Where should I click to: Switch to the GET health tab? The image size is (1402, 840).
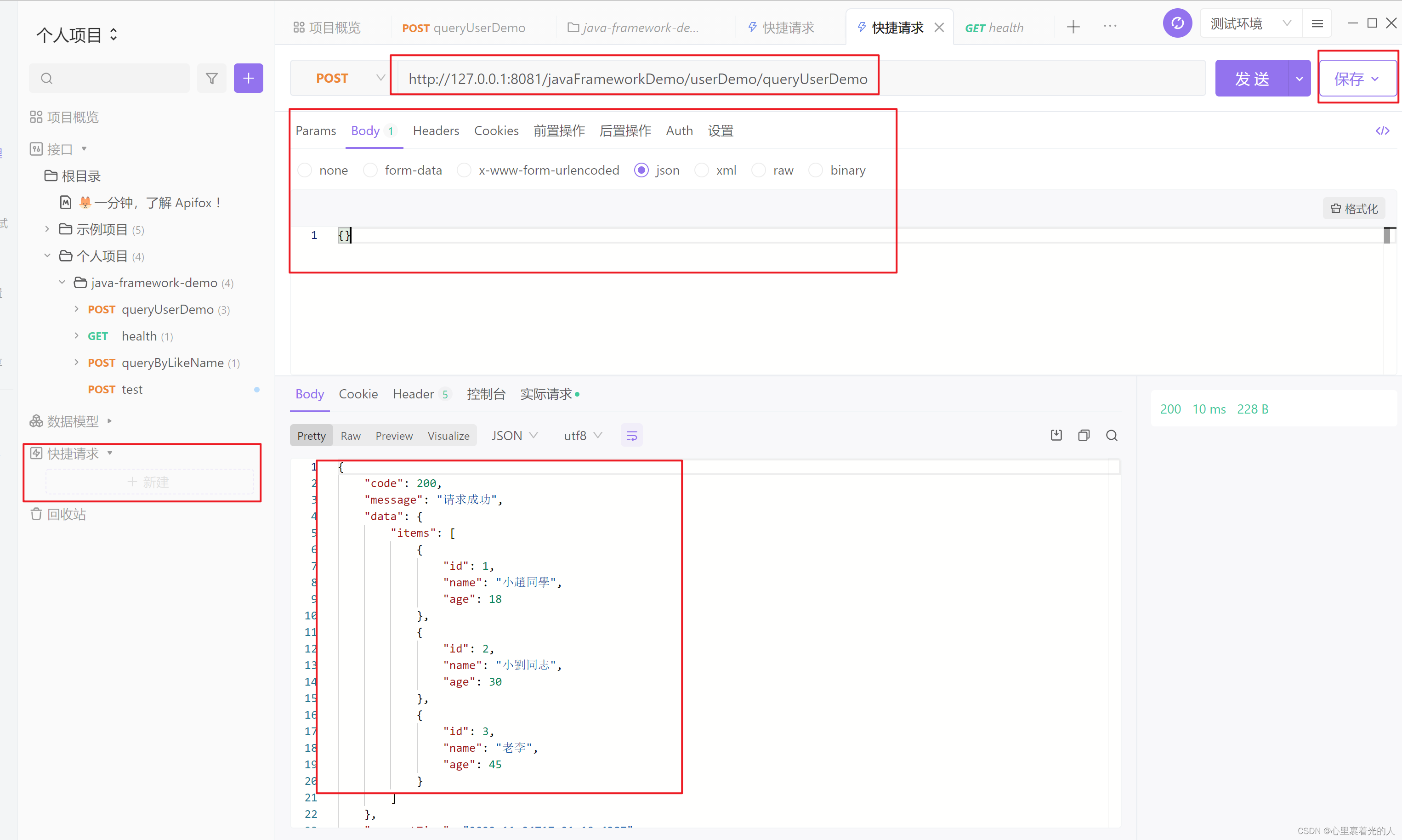tap(994, 28)
